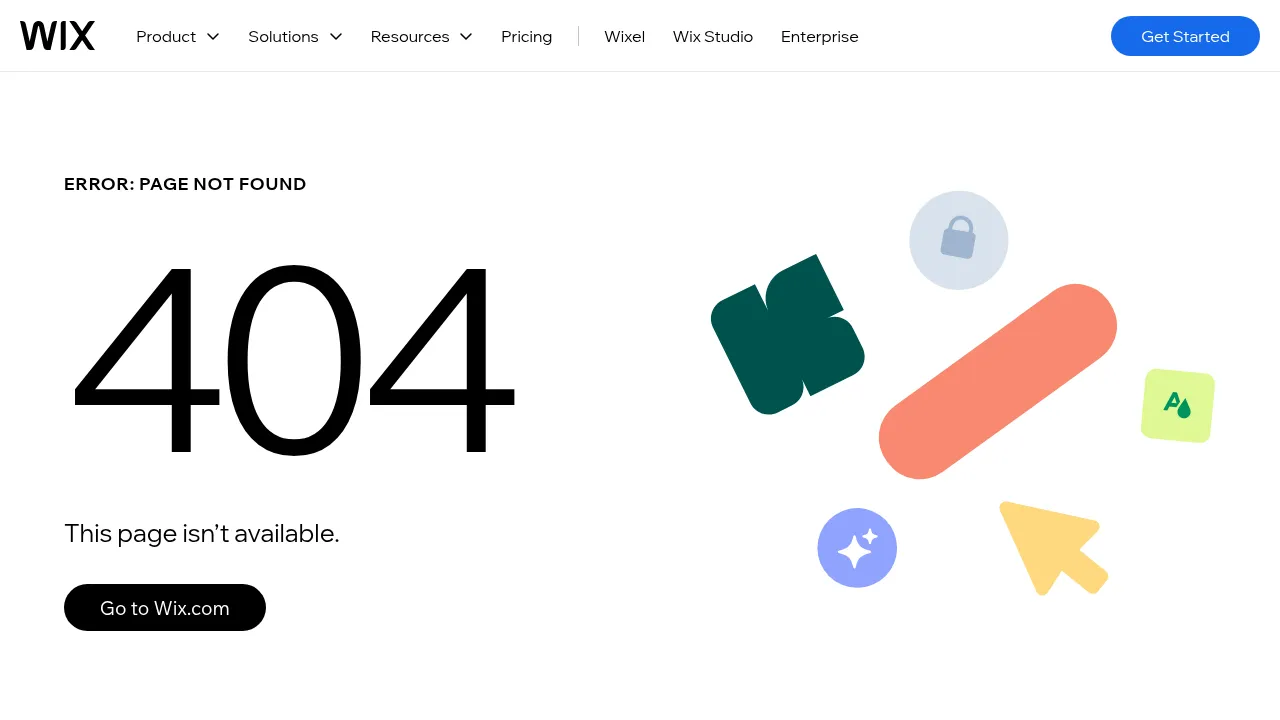Click the purple sparkle star icon
Image resolution: width=1280 pixels, height=720 pixels.
tap(857, 548)
